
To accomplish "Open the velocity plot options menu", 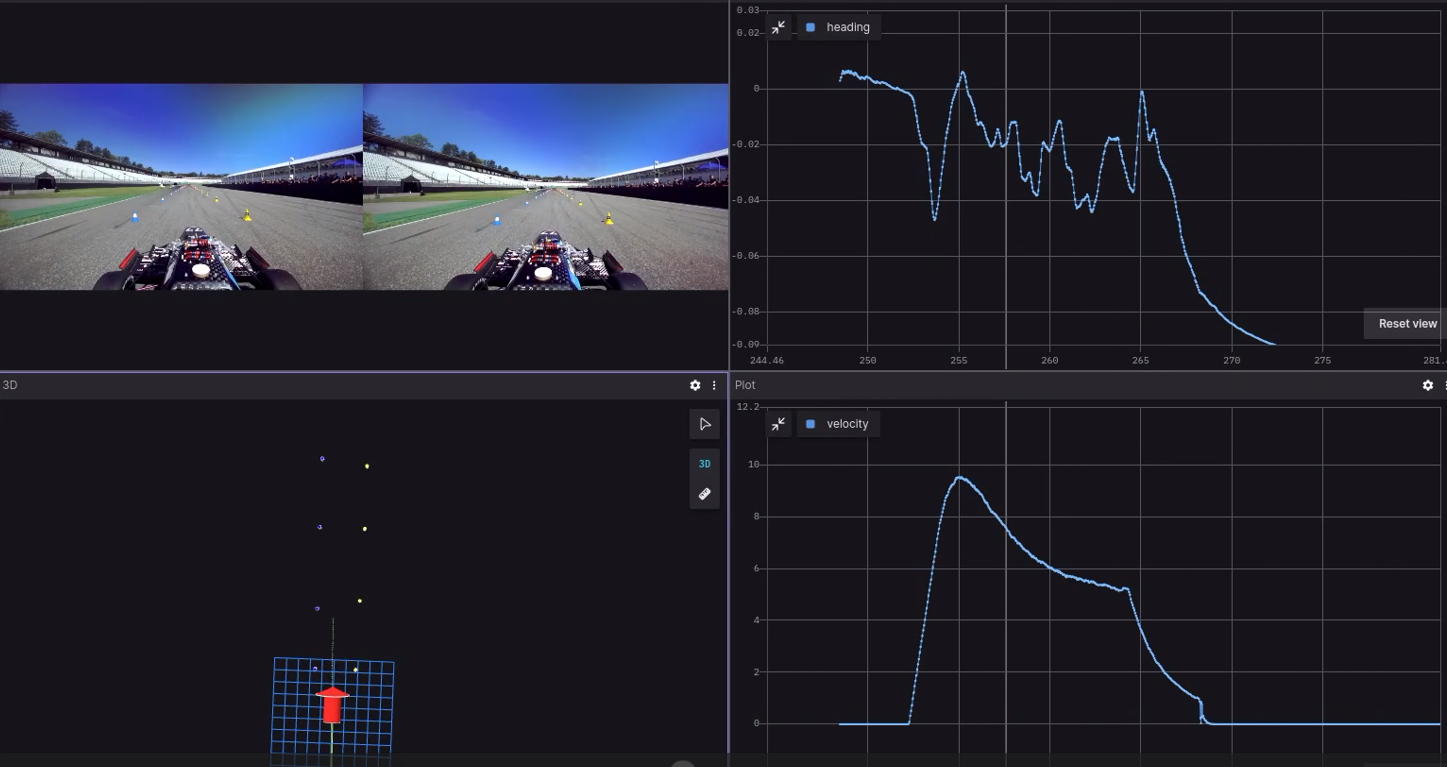I will pyautogui.click(x=1444, y=385).
